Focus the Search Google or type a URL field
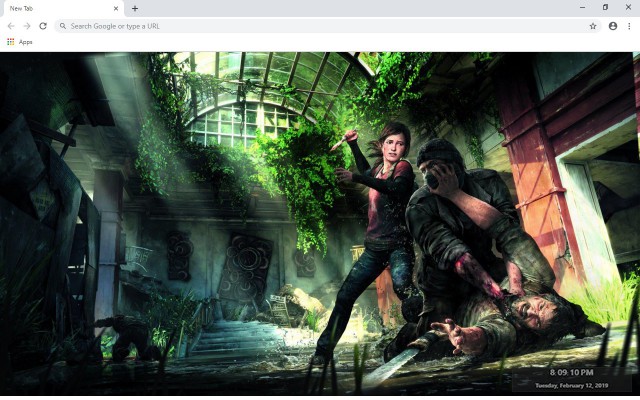 pos(328,26)
